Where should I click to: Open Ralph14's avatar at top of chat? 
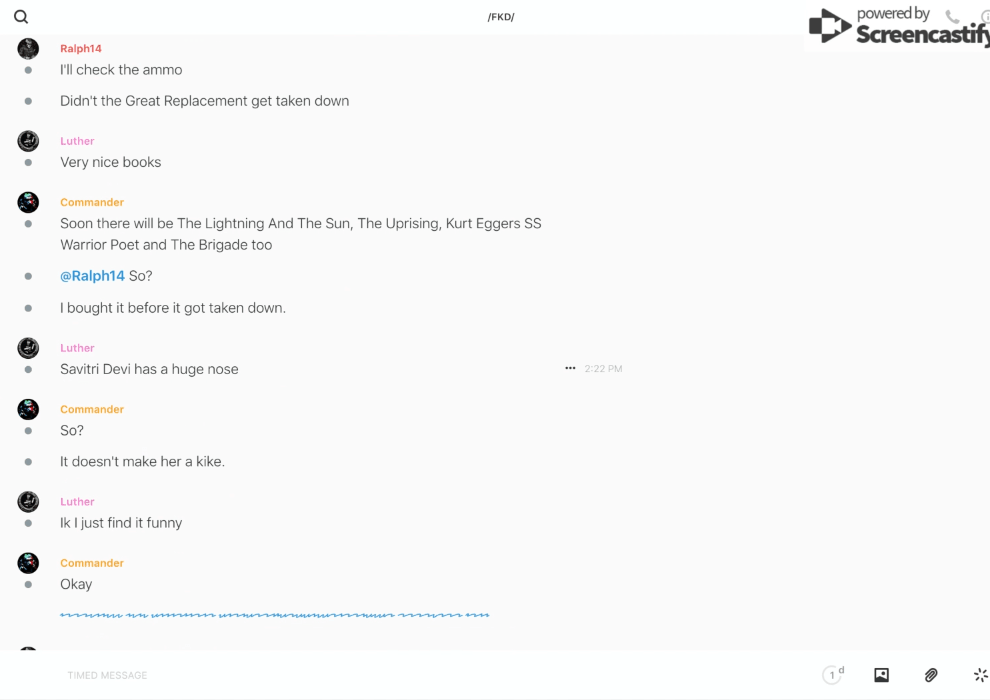click(x=28, y=48)
